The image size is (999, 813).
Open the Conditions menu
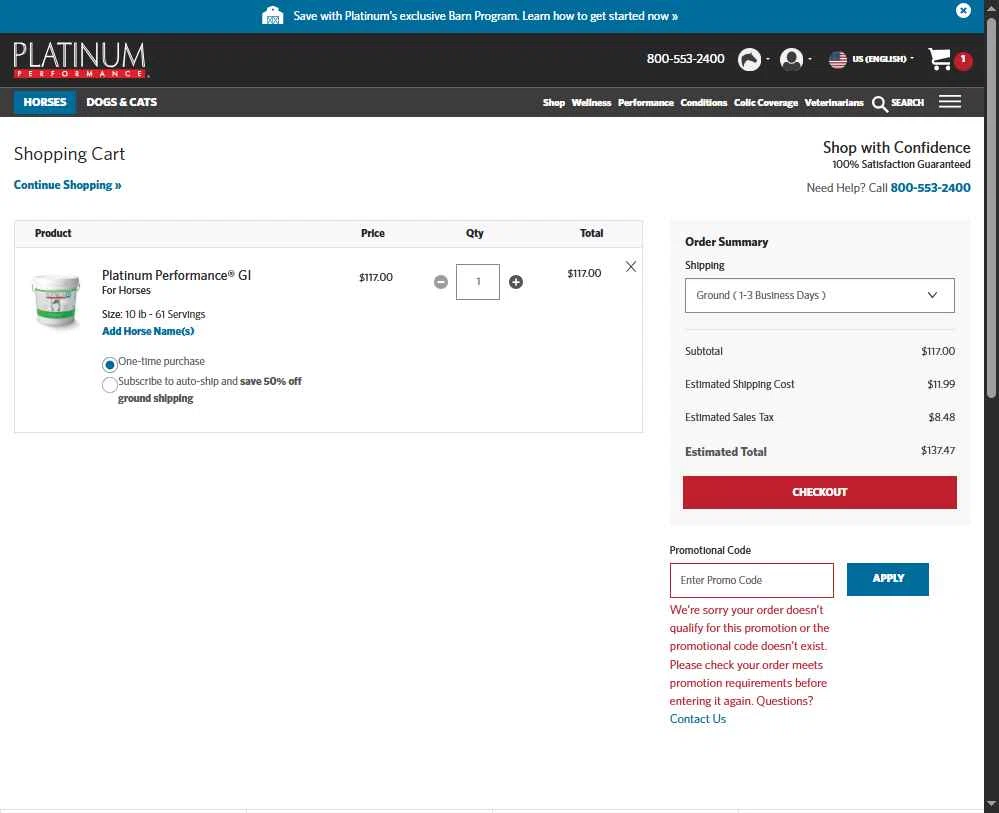click(x=703, y=103)
